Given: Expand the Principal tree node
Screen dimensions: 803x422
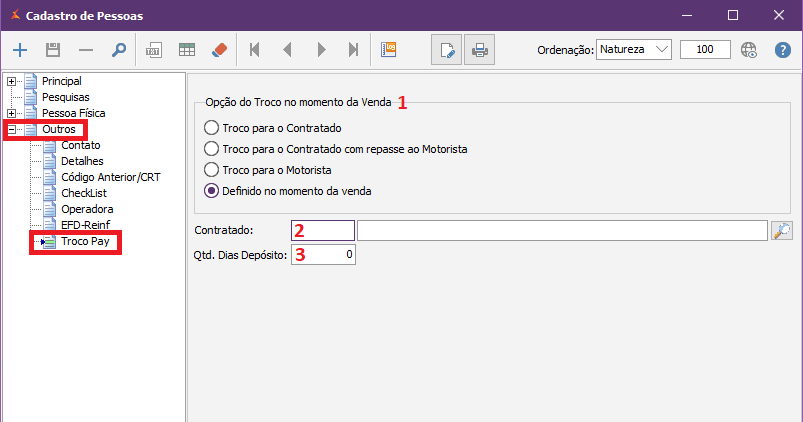Looking at the screenshot, I should [11, 81].
